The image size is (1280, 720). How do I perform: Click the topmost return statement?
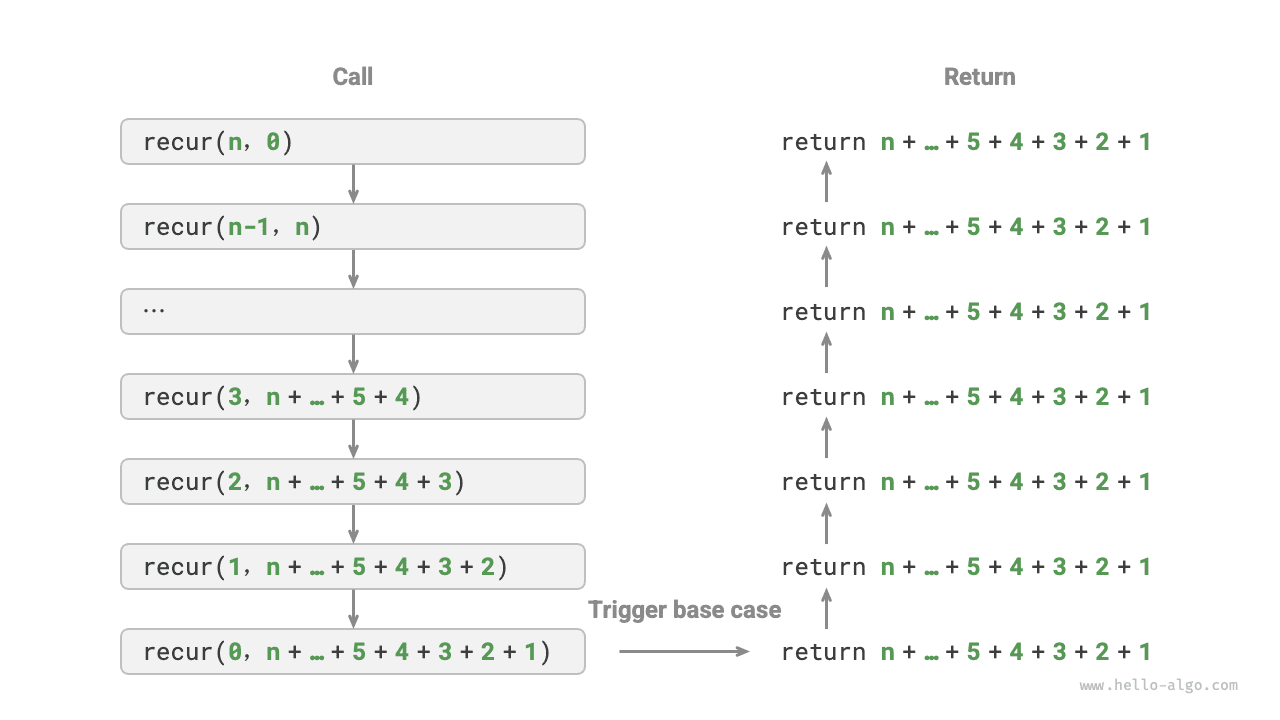point(966,142)
